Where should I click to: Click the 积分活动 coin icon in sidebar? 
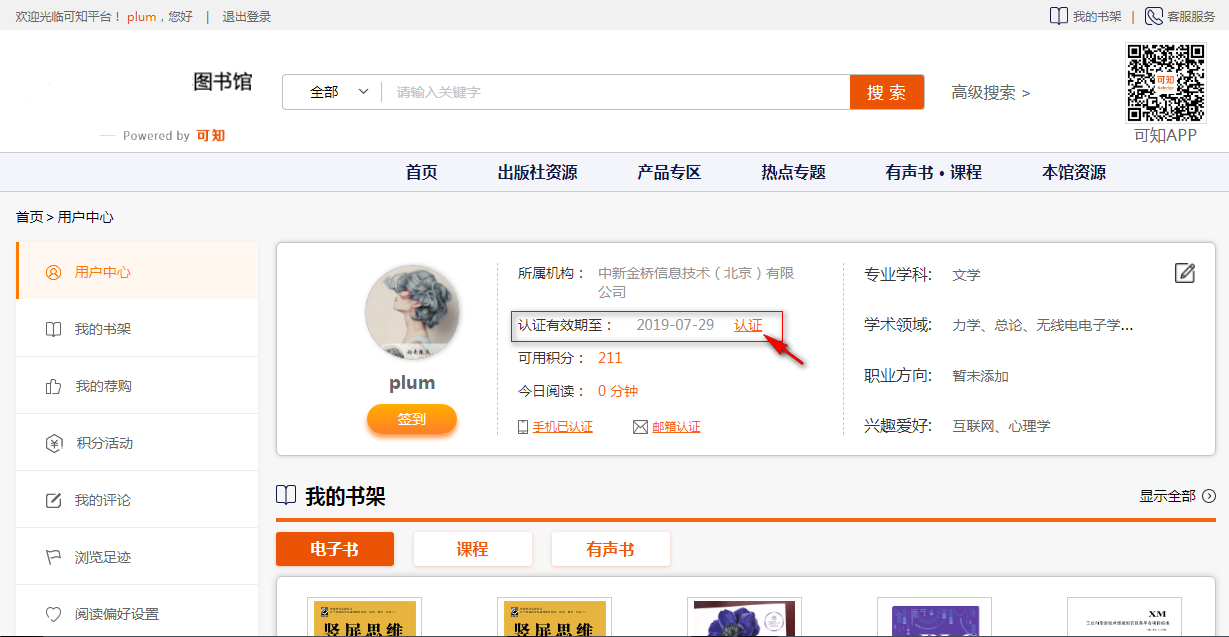54,443
